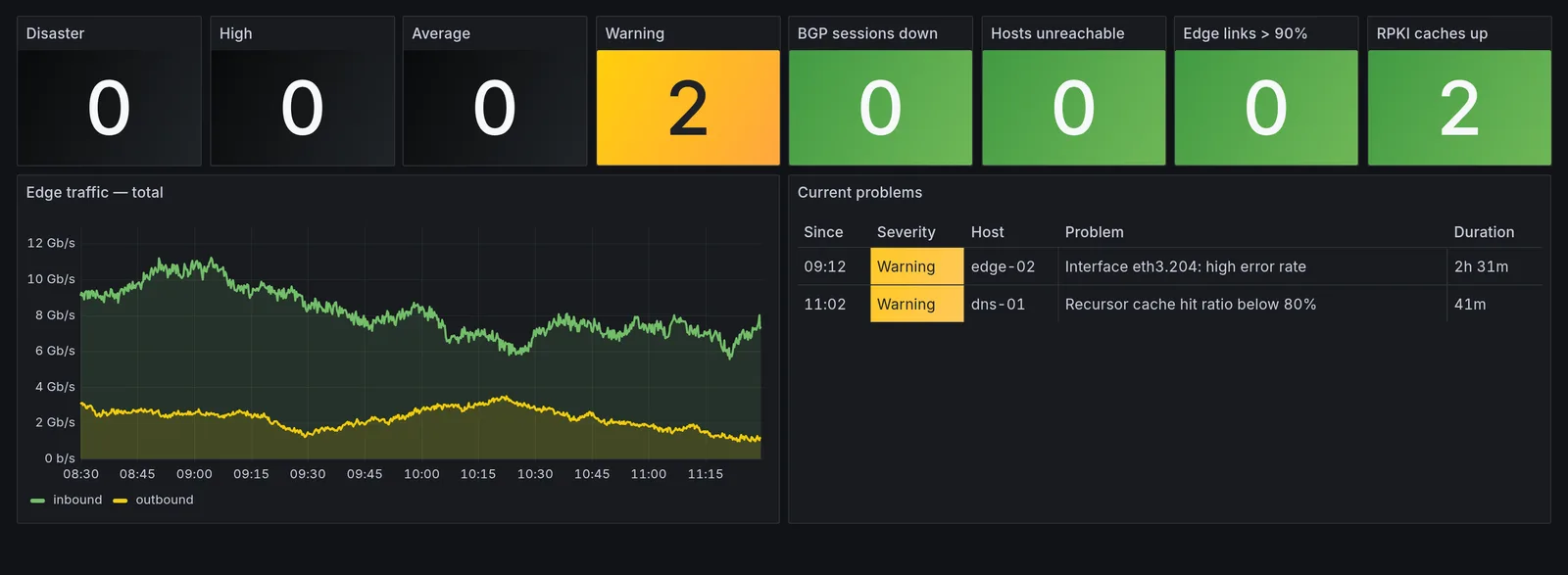This screenshot has width=1568, height=575.
Task: Open the High panel title
Action: click(235, 33)
